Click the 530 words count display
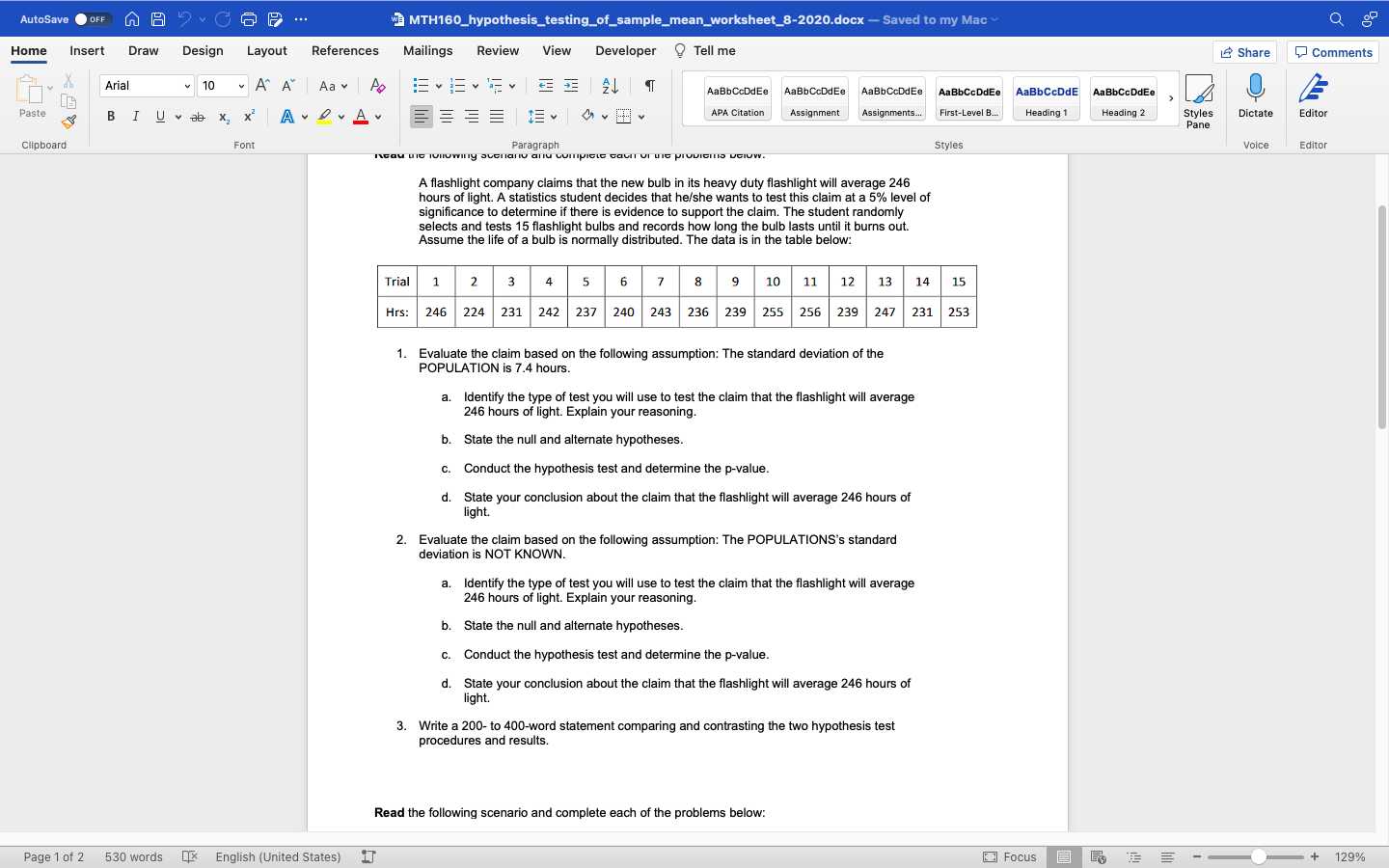1389x868 pixels. [x=133, y=856]
